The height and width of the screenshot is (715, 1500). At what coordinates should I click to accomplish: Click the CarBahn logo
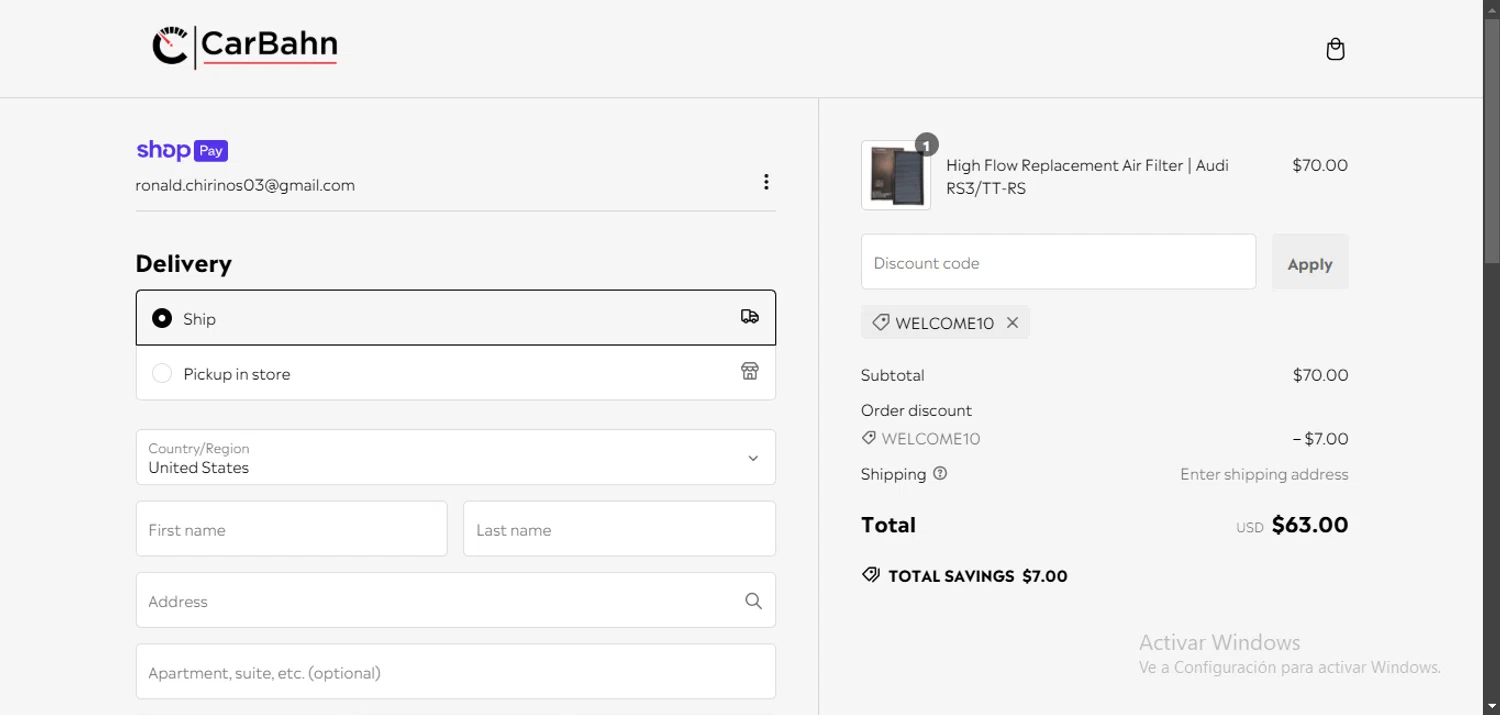[245, 46]
